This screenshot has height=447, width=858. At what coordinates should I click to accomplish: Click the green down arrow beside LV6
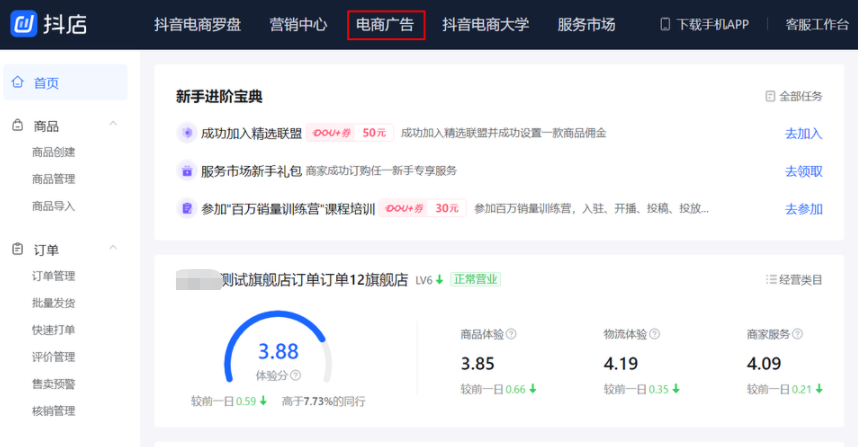click(439, 280)
